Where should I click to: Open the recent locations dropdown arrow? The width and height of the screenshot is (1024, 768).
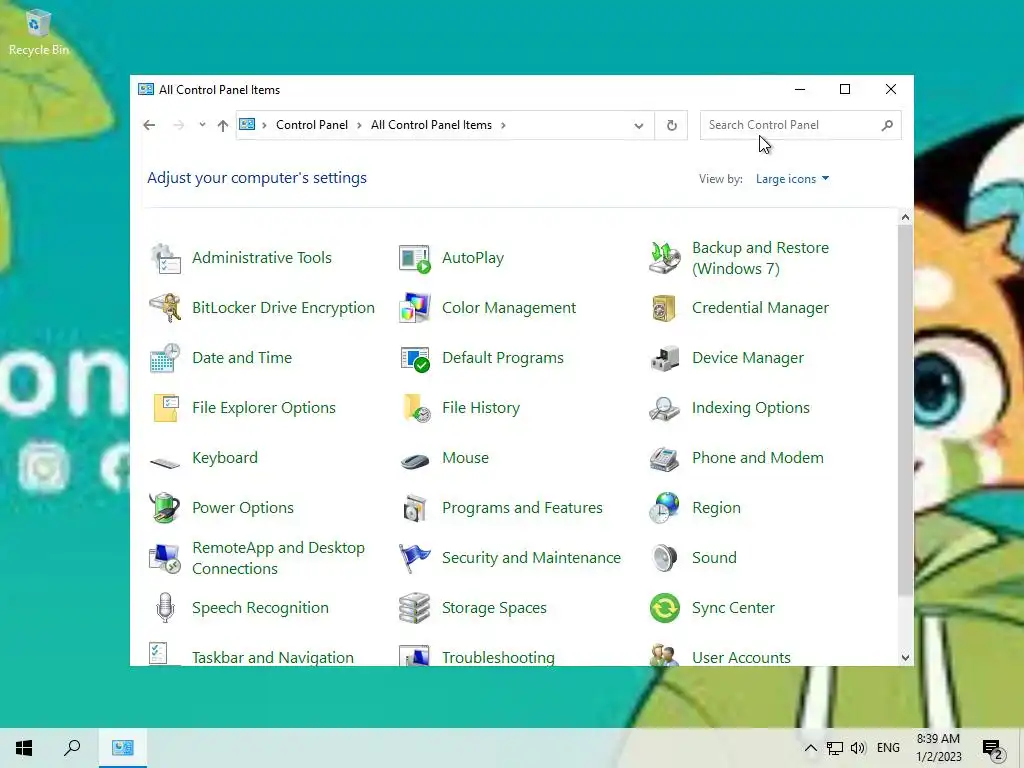pyautogui.click(x=202, y=125)
